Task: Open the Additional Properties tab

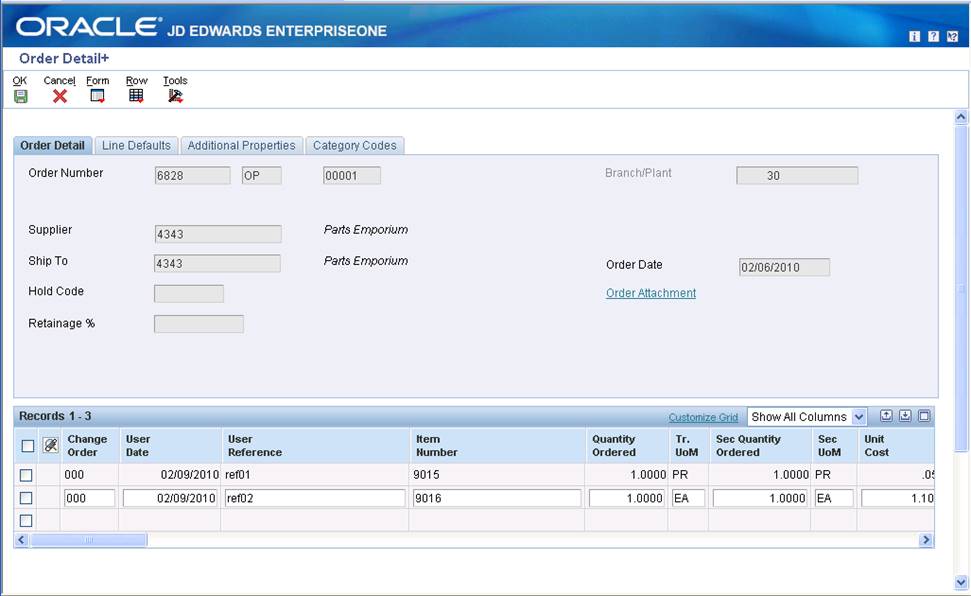Action: pyautogui.click(x=242, y=146)
